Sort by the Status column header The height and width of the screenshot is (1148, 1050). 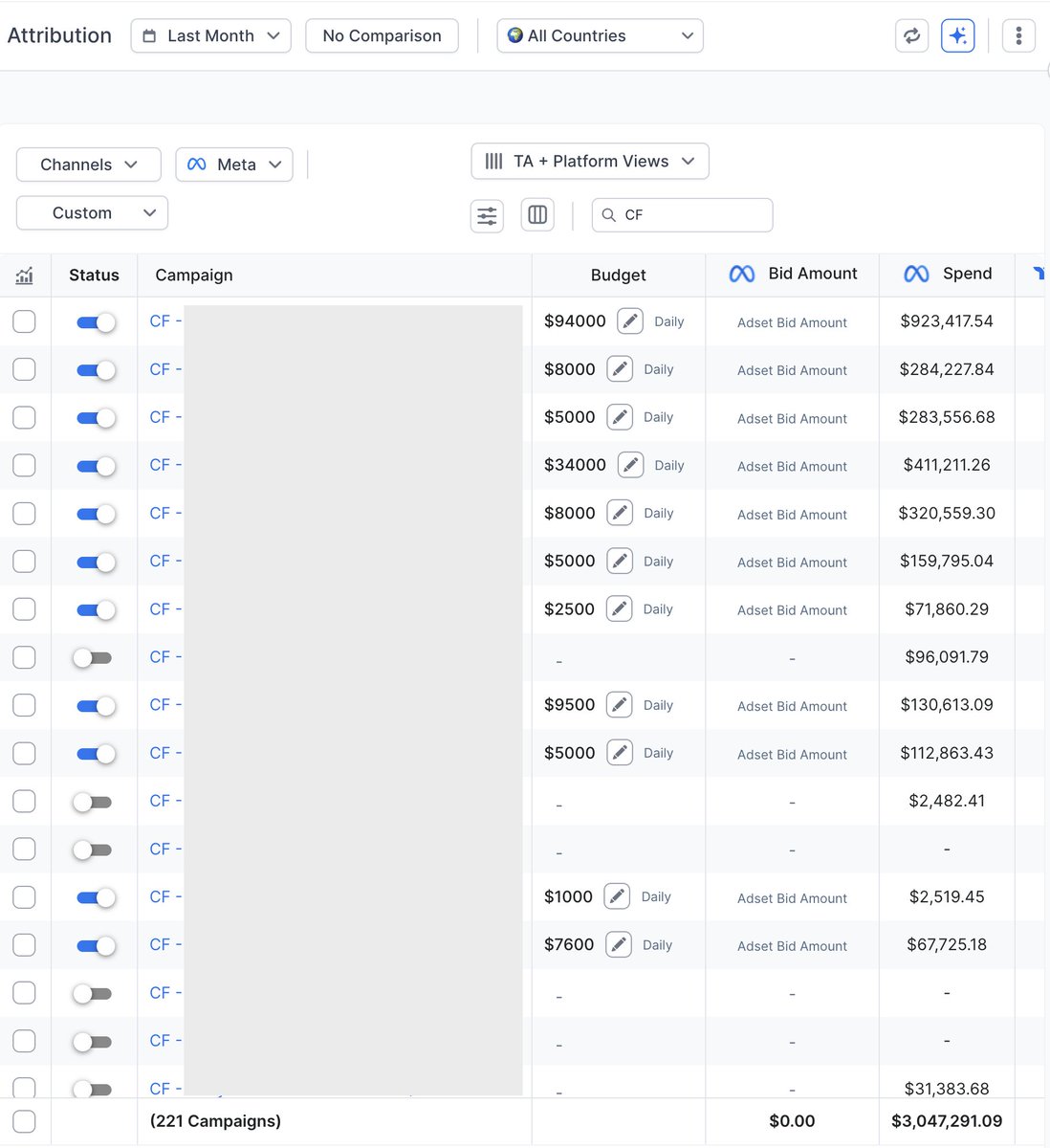(x=94, y=275)
